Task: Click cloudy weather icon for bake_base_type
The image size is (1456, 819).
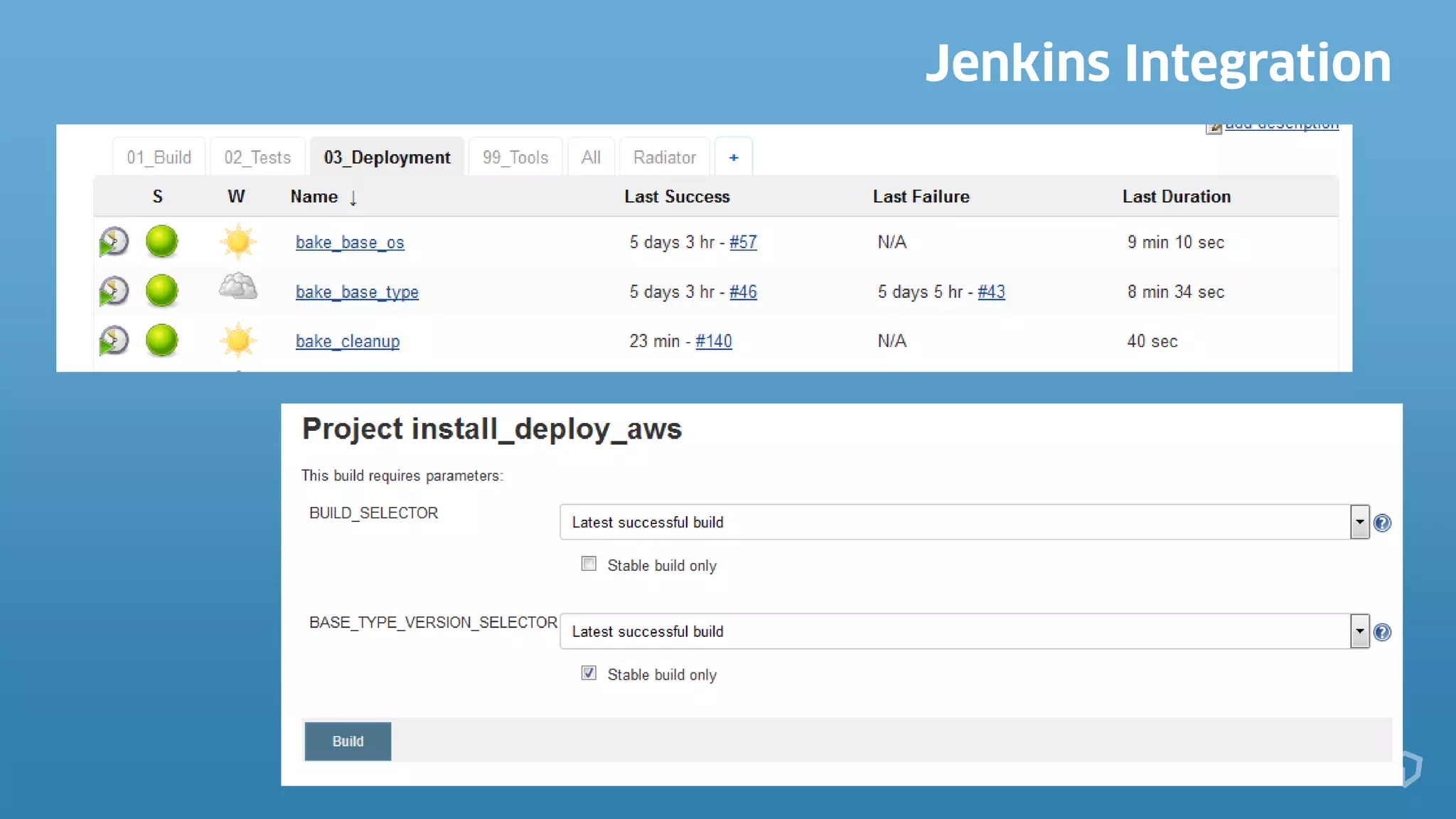Action: pos(237,288)
